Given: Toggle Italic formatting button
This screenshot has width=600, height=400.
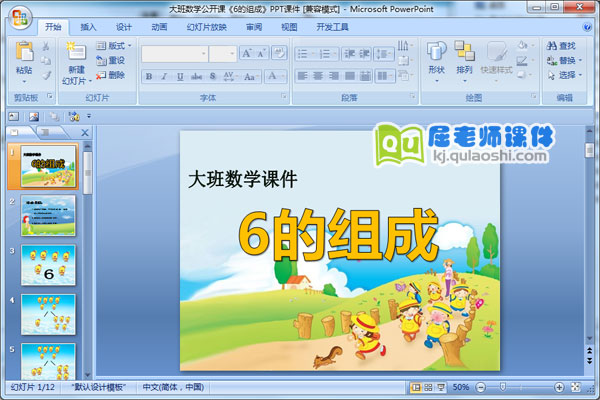Looking at the screenshot, I should point(165,76).
